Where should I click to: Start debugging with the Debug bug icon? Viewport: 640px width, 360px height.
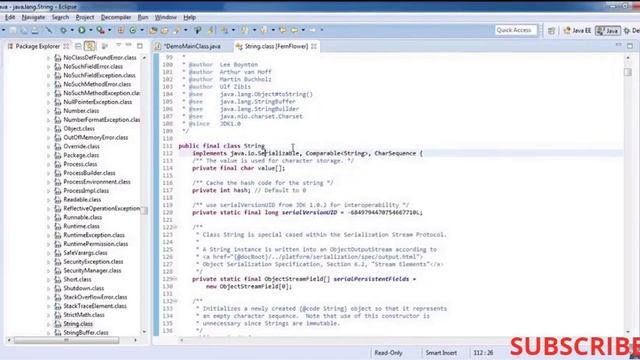[63, 30]
